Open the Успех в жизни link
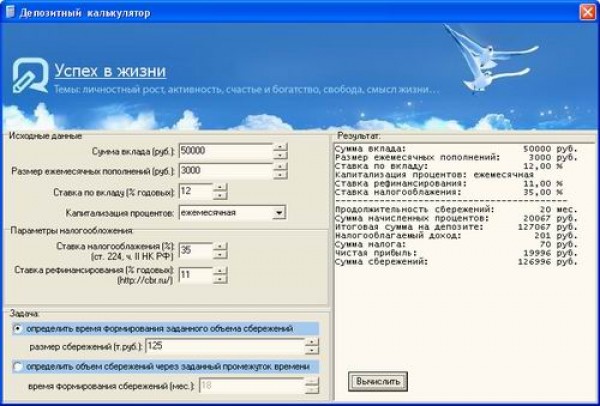600x406 pixels. pyautogui.click(x=110, y=71)
